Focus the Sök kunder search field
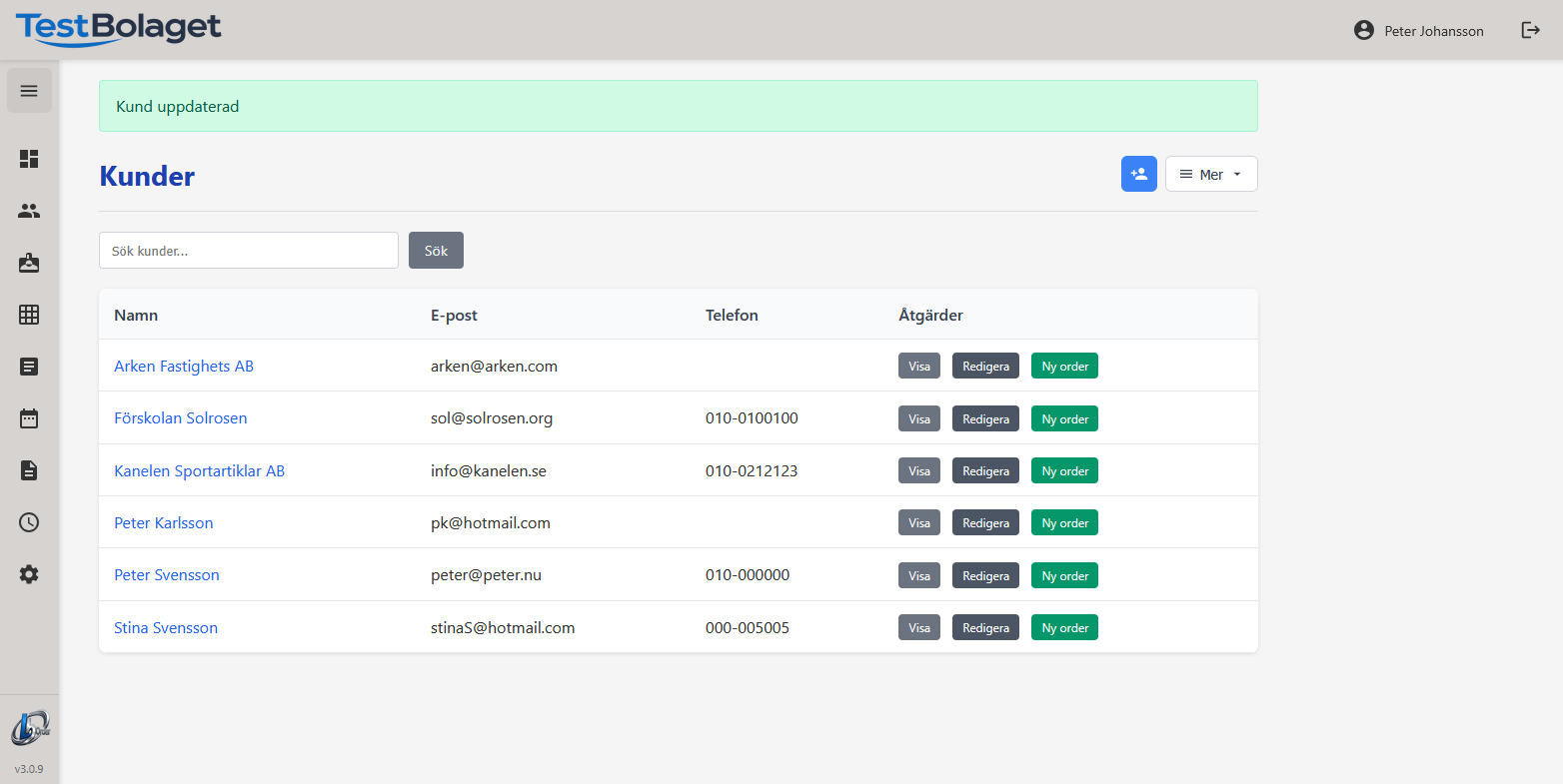This screenshot has width=1563, height=784. [x=249, y=251]
